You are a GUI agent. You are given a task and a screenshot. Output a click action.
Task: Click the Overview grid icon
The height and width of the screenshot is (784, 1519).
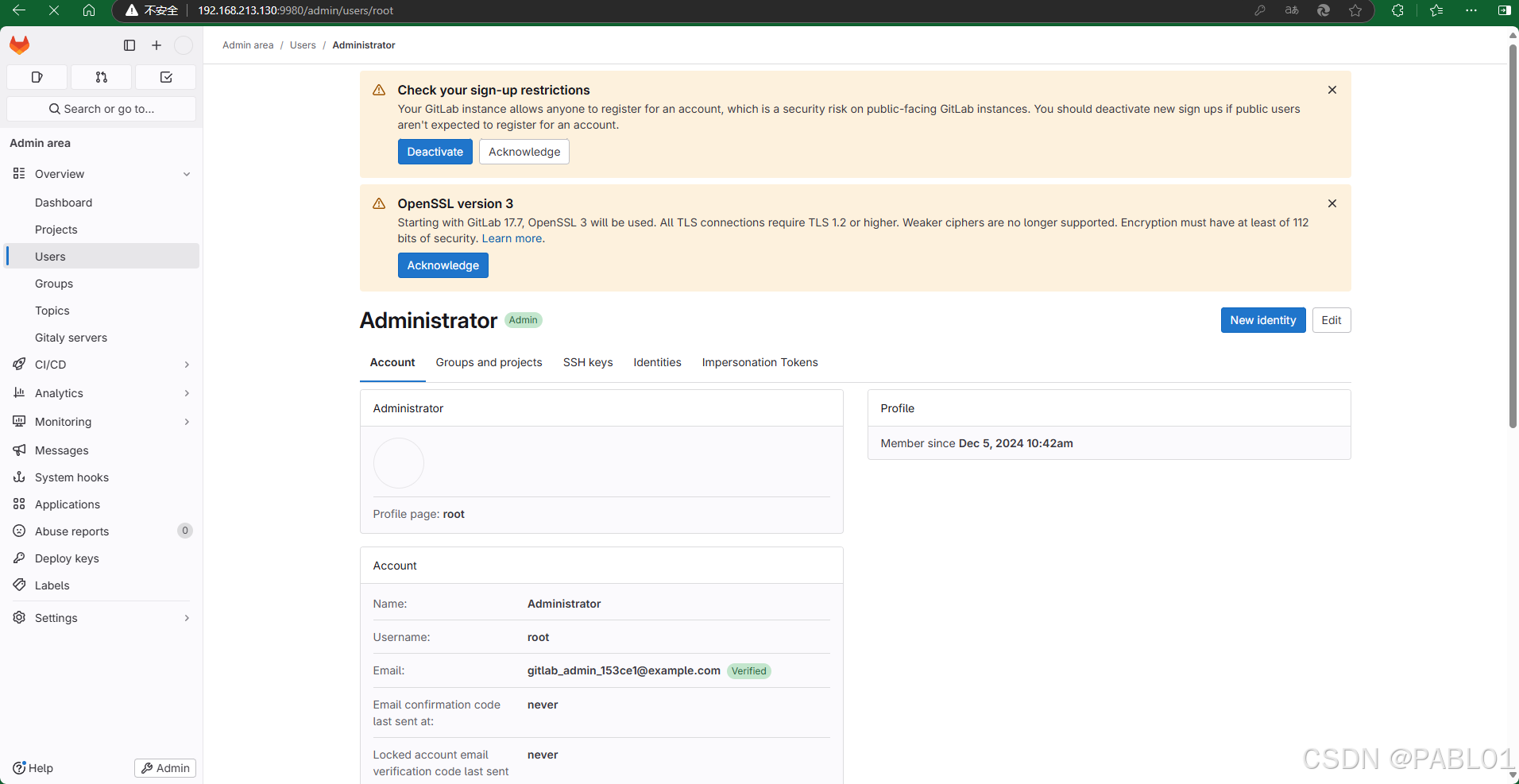coord(19,173)
